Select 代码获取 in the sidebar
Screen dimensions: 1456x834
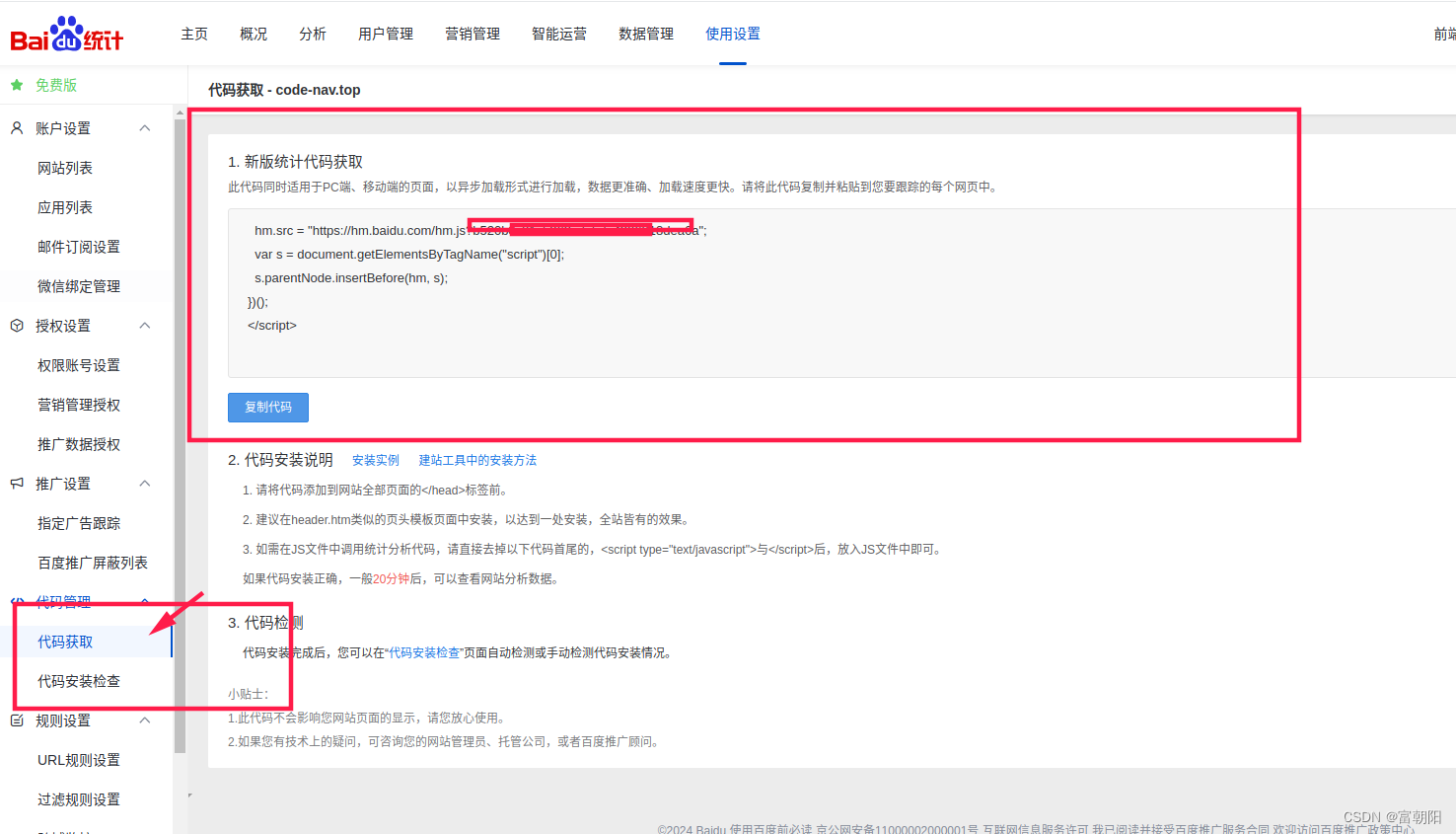click(x=65, y=642)
